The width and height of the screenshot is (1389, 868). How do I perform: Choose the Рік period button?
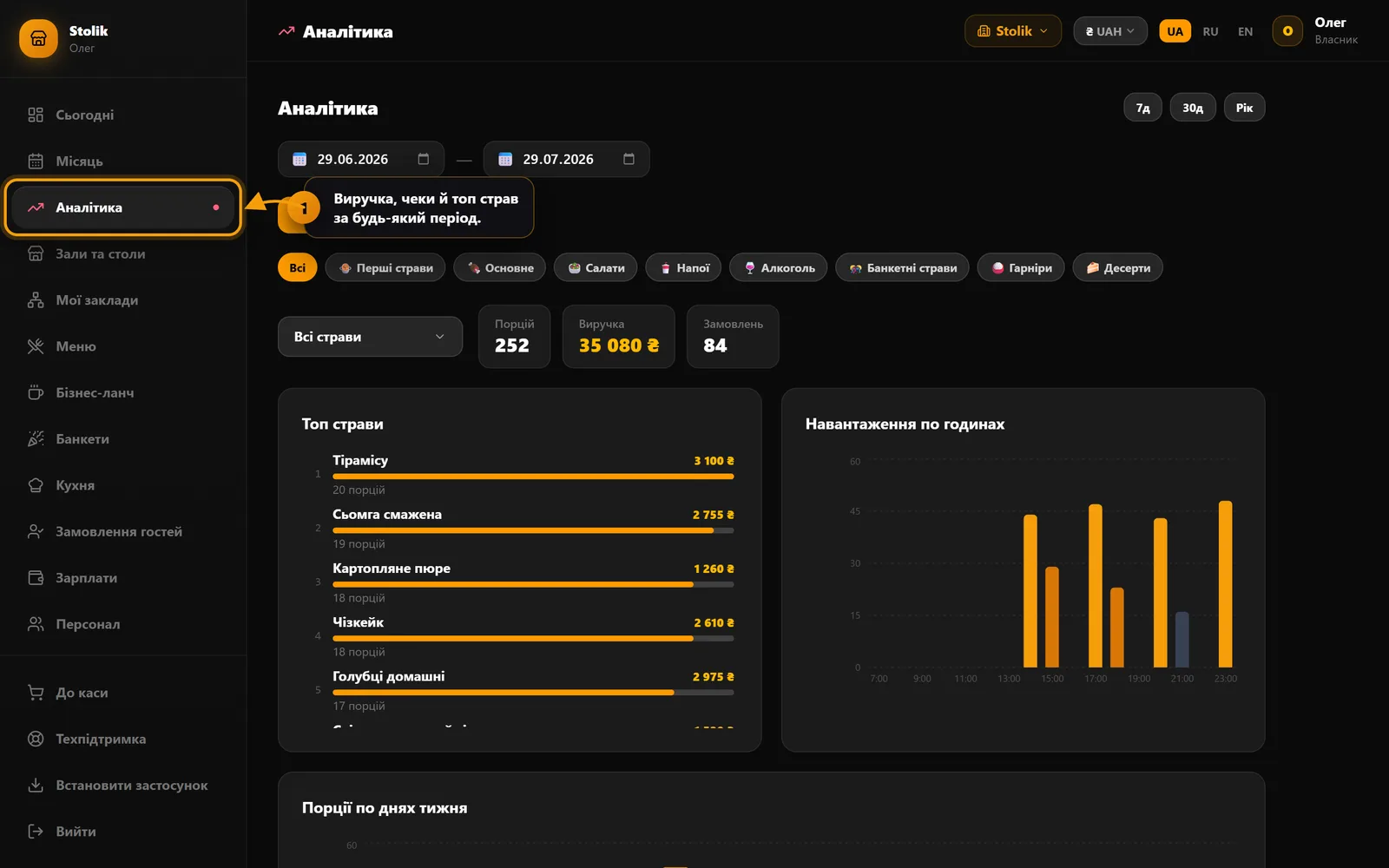pyautogui.click(x=1244, y=108)
